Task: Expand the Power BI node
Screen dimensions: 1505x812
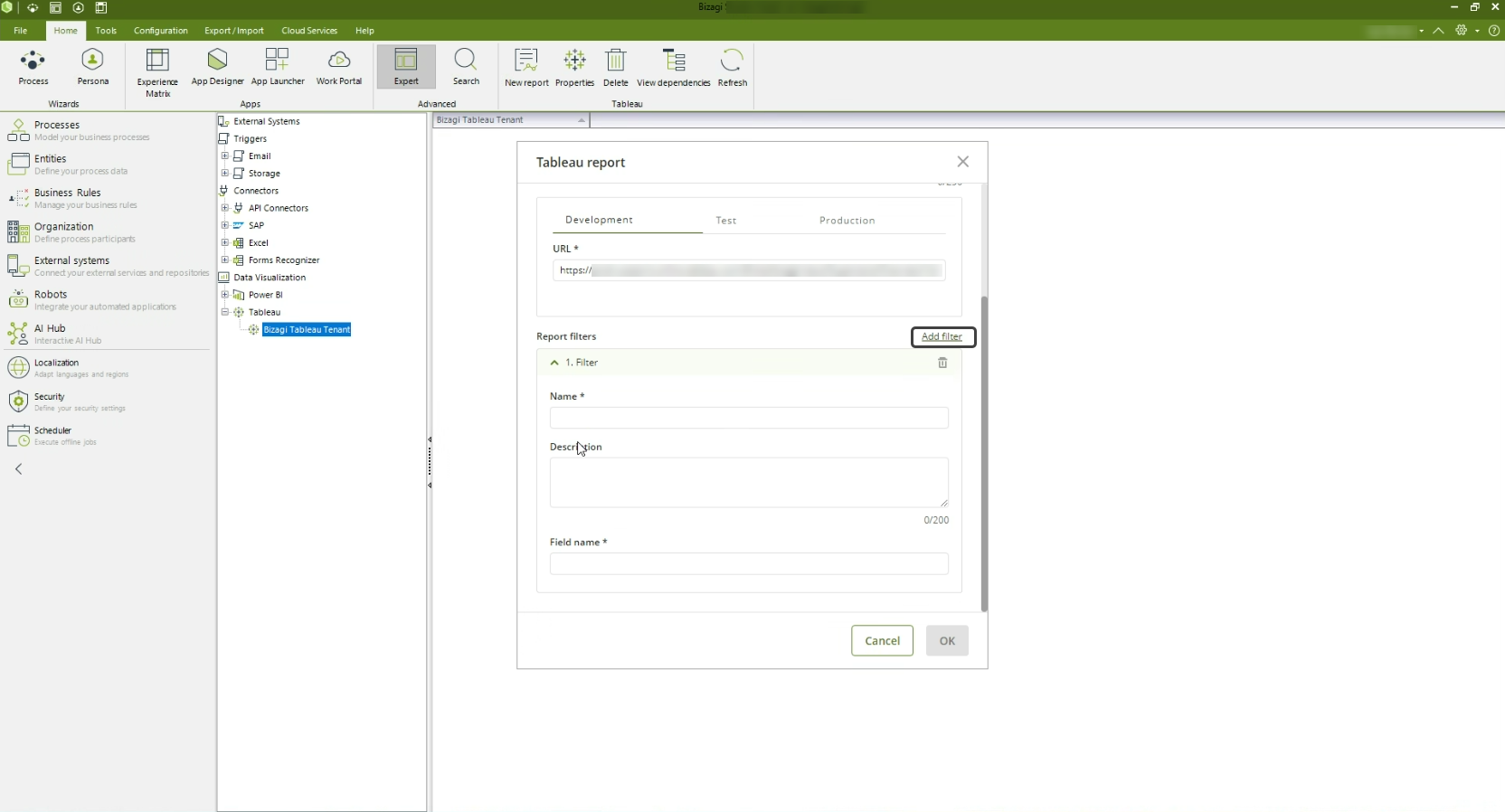Action: [x=225, y=295]
